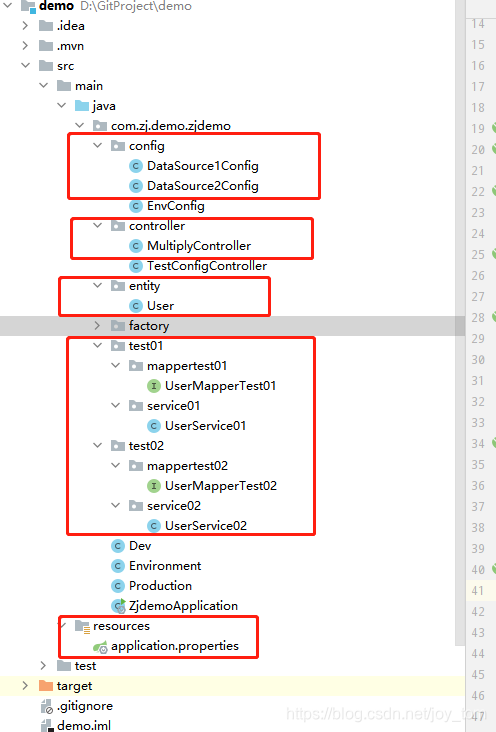Click the factory package folder icon
This screenshot has height=732, width=496.
click(x=118, y=325)
